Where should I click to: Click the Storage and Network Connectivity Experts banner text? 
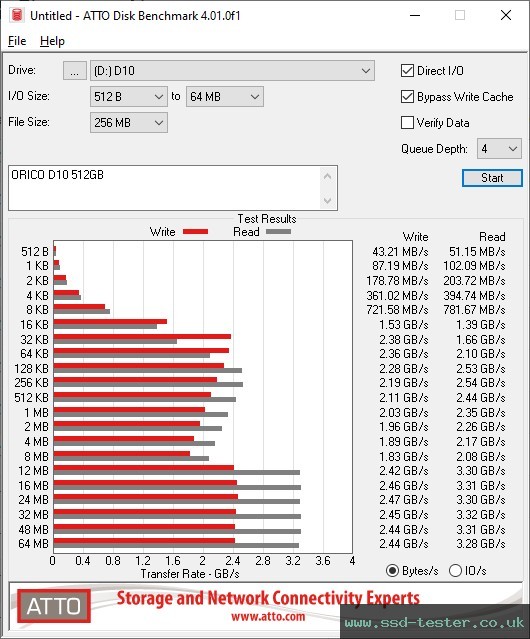tap(268, 598)
